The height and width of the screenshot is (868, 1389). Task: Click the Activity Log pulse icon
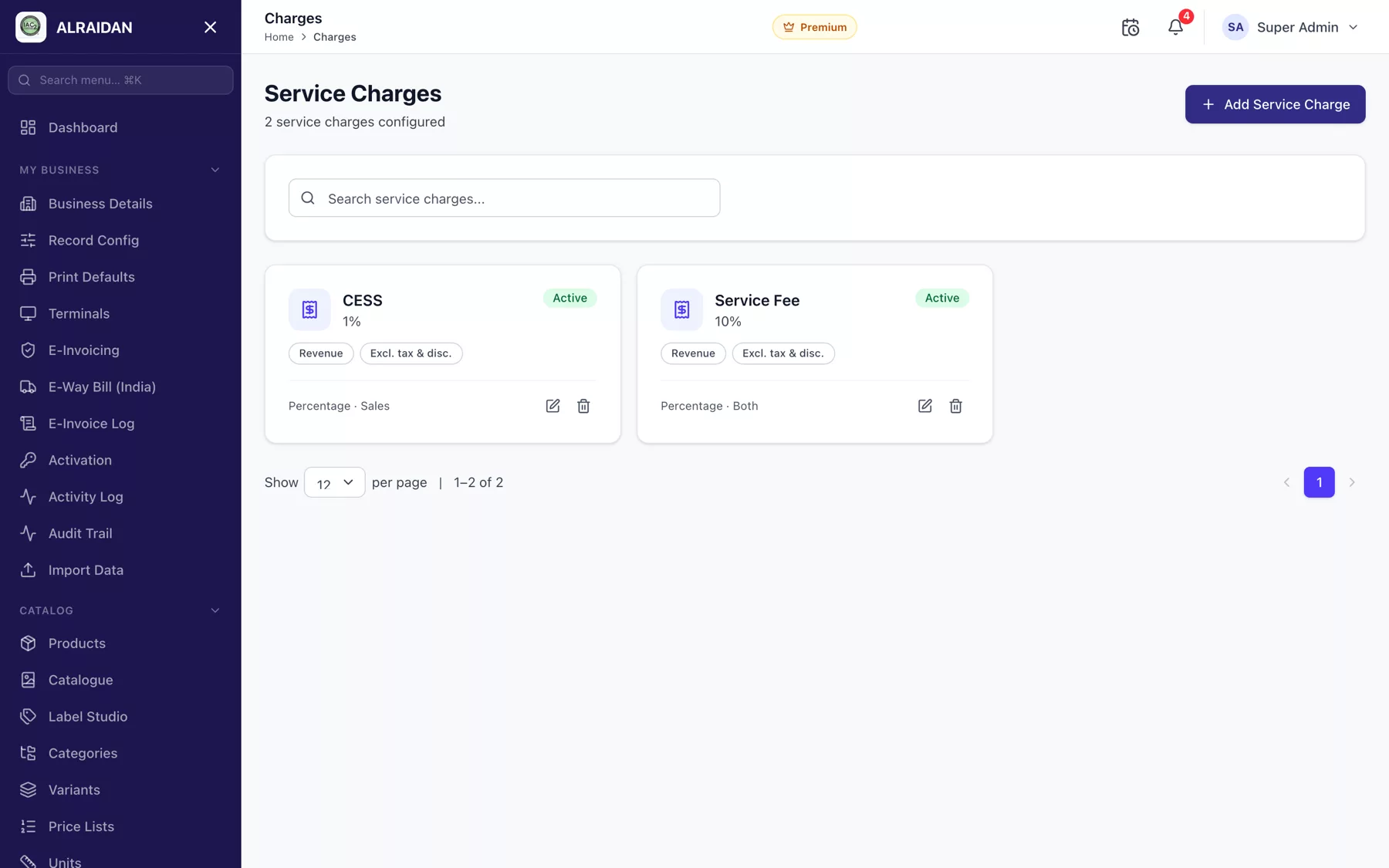[x=29, y=497]
